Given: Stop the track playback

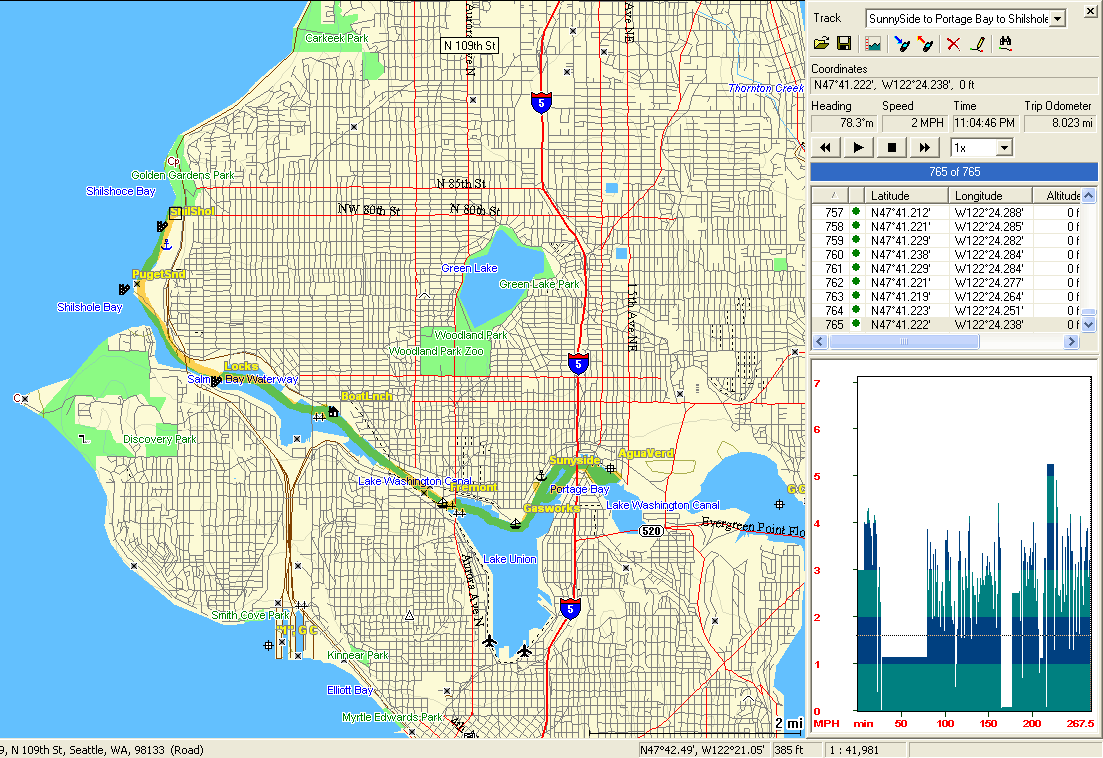Looking at the screenshot, I should pos(892,148).
